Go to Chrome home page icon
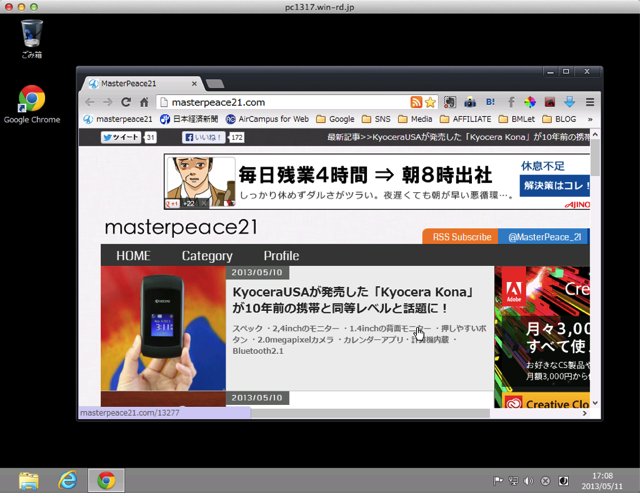Viewport: 640px width, 493px height. pos(144,102)
